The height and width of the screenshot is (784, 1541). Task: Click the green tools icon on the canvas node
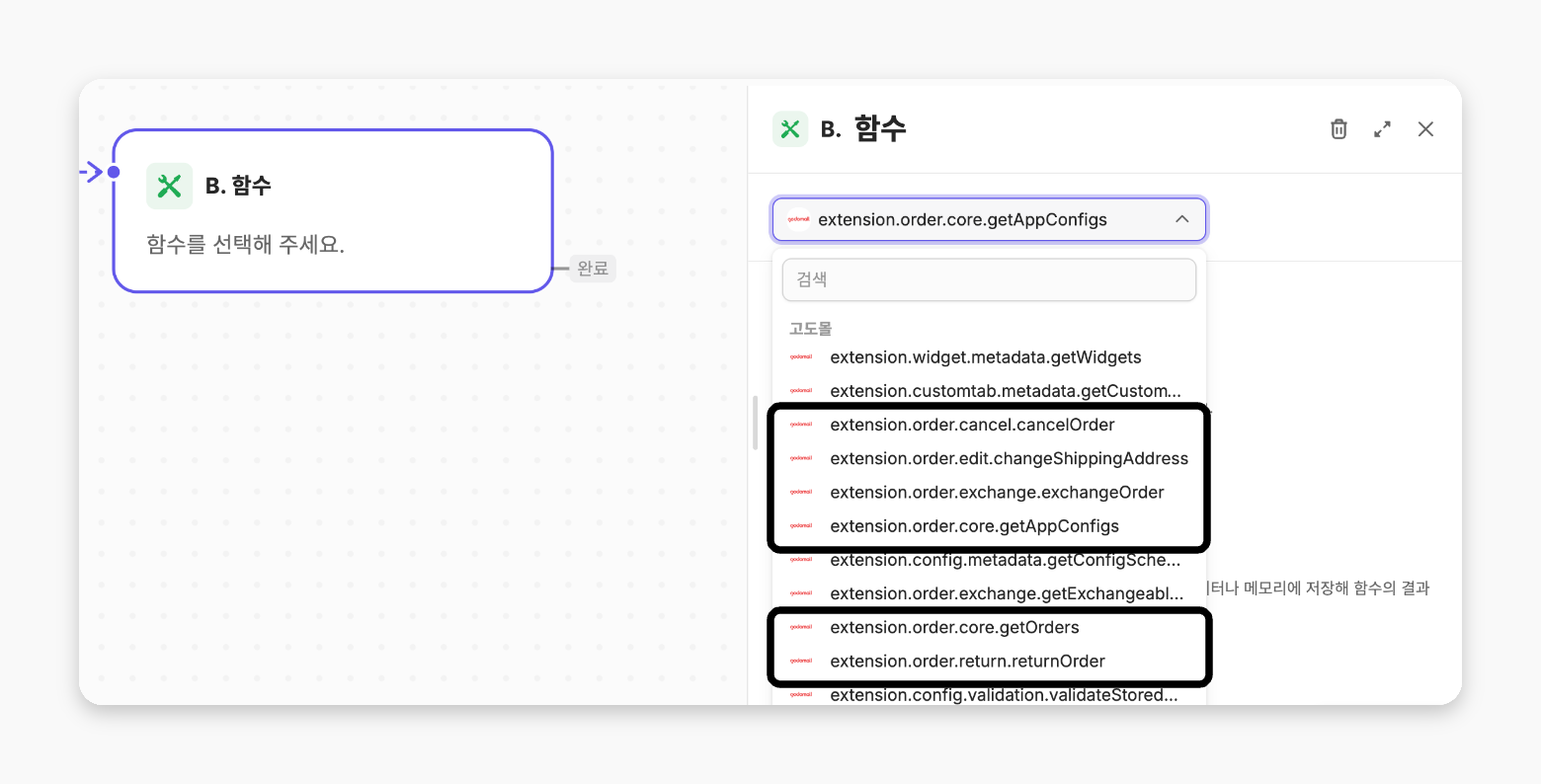click(x=170, y=186)
